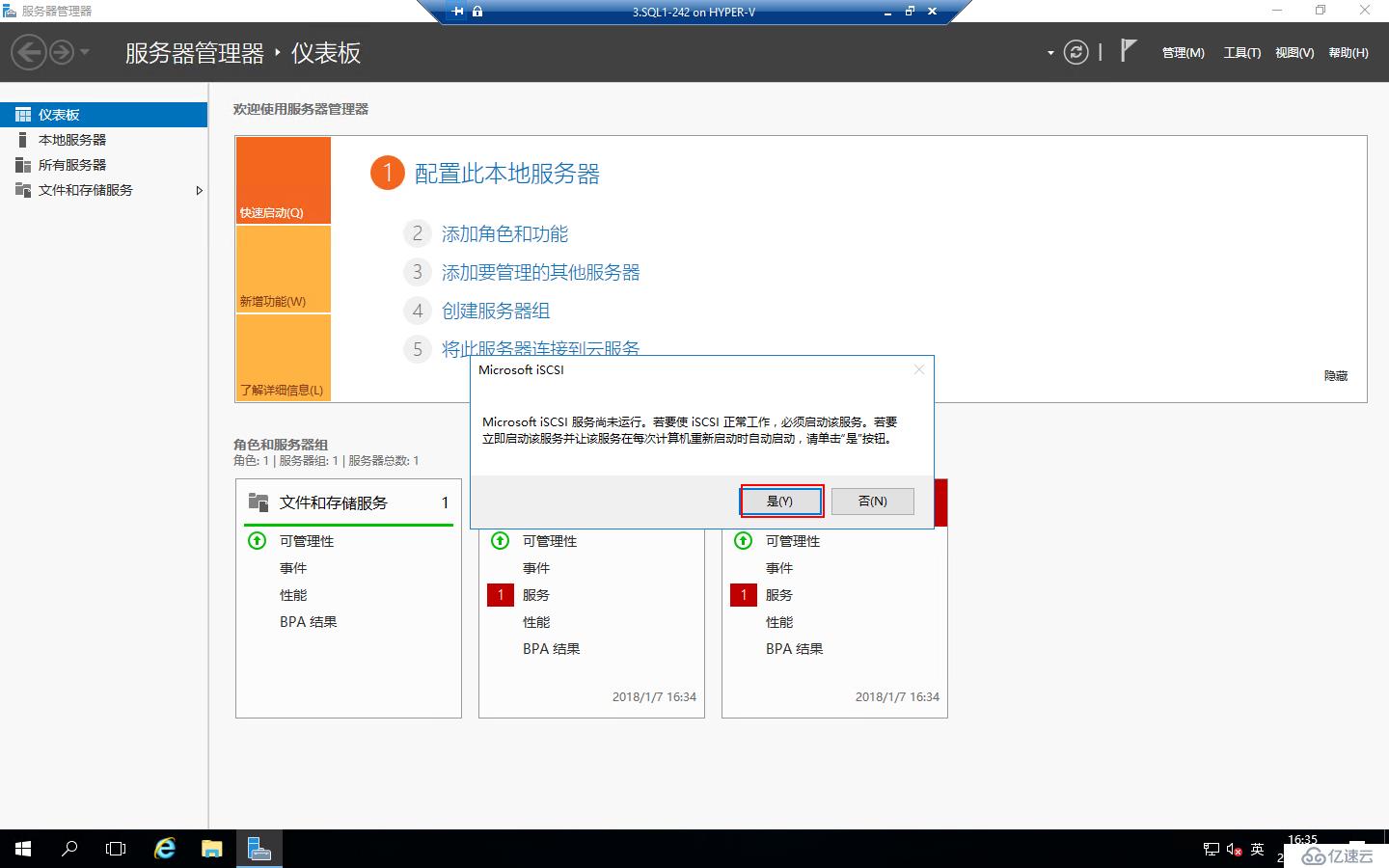The height and width of the screenshot is (868, 1389).
Task: Click the muted volume tray icon
Action: coord(1235,850)
